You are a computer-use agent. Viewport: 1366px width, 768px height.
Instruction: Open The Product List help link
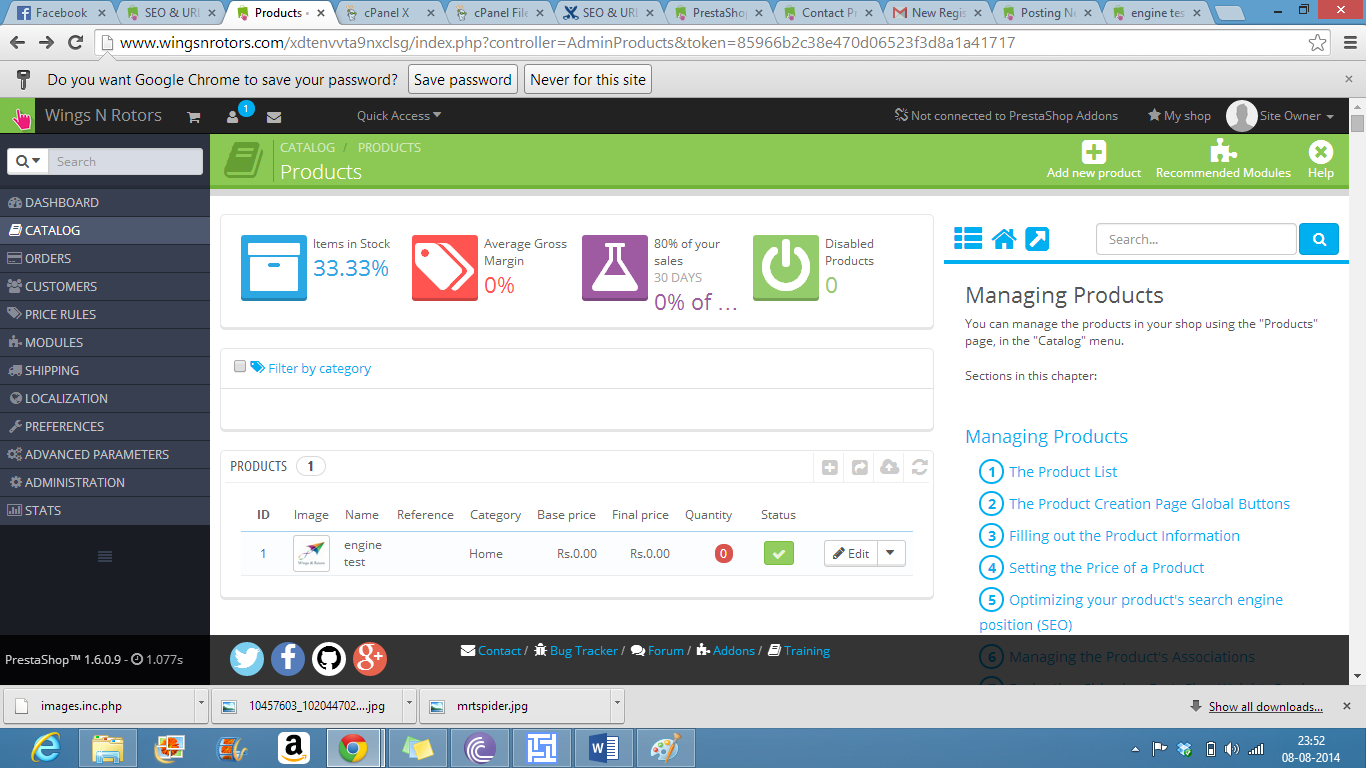click(1063, 472)
